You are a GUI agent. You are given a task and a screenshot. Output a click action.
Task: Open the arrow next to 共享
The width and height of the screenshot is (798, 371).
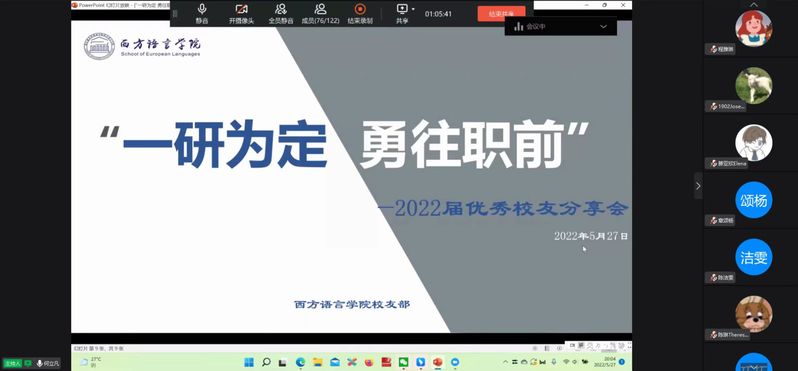[x=413, y=9]
